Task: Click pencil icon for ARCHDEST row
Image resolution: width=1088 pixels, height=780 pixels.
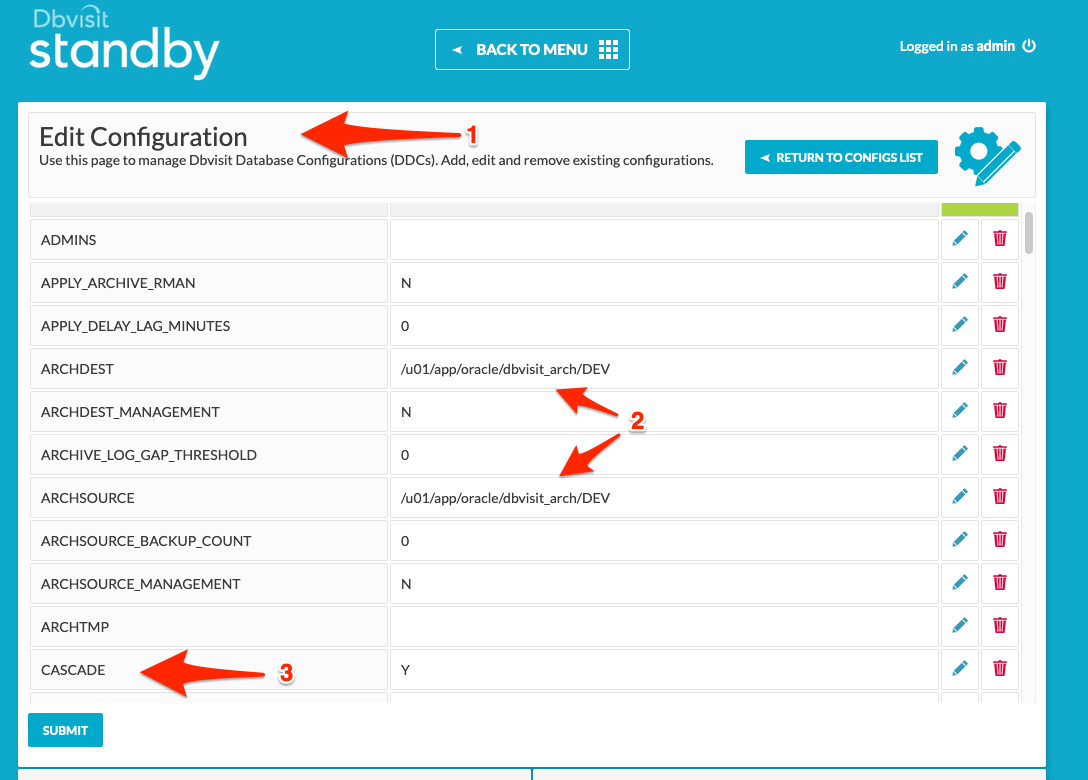Action: tap(960, 368)
